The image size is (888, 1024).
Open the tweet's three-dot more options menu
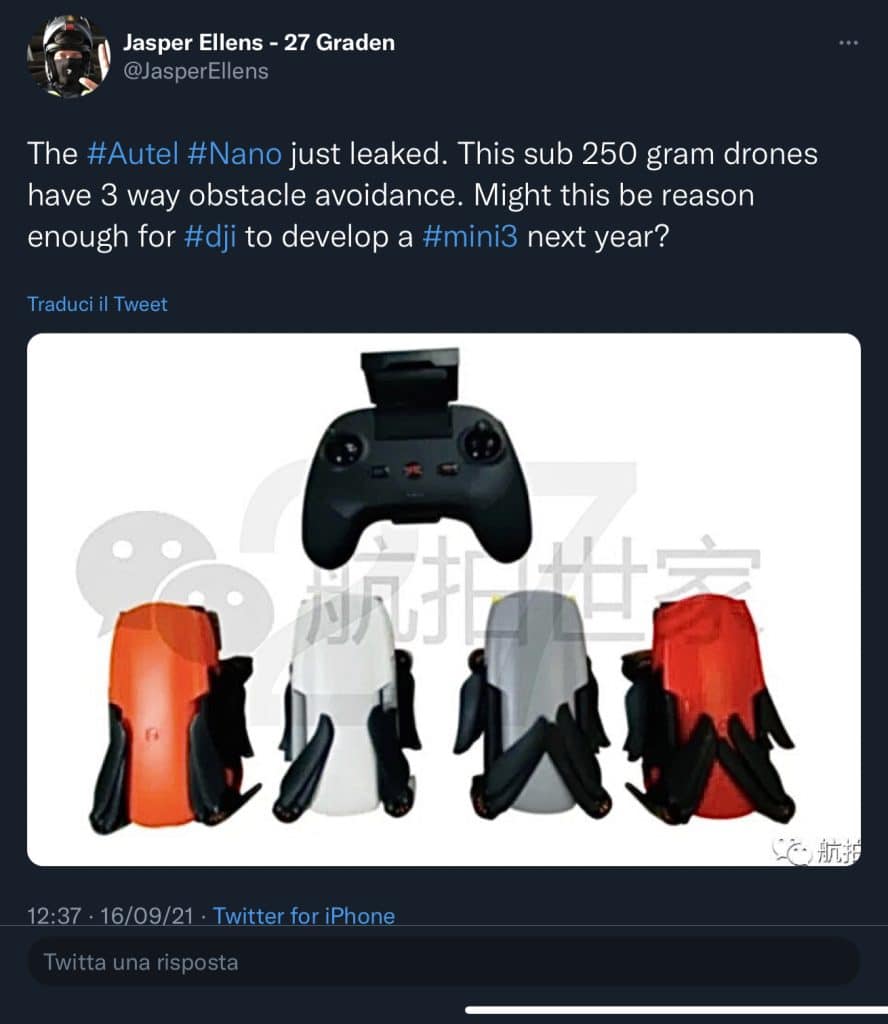pyautogui.click(x=848, y=43)
